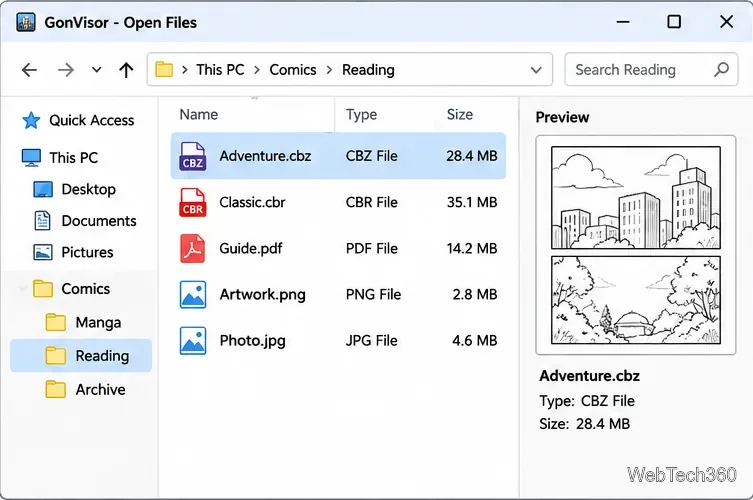Click the This PC monitor icon

(x=32, y=158)
